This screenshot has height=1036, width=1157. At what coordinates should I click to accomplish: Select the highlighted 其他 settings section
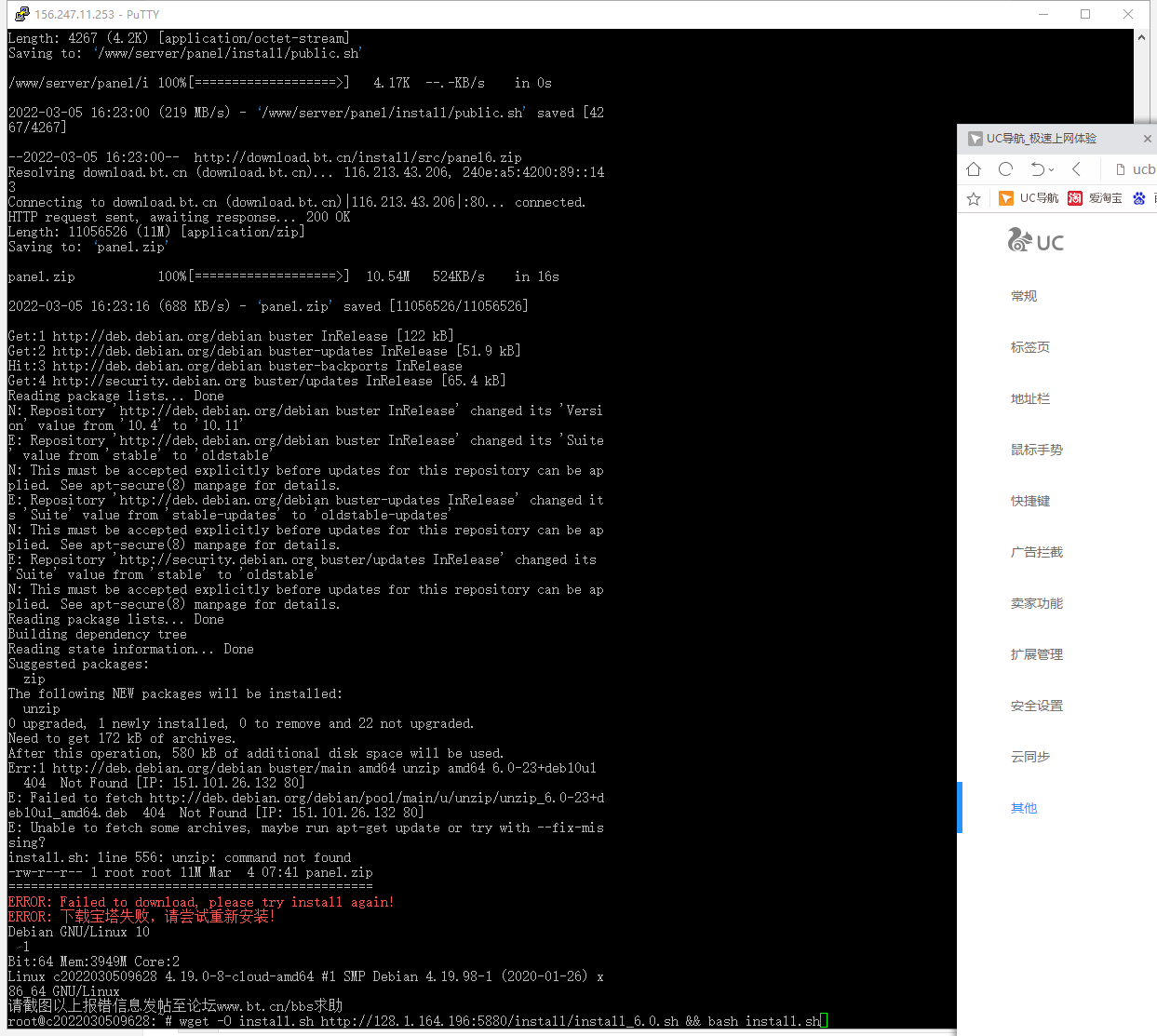[x=1024, y=808]
